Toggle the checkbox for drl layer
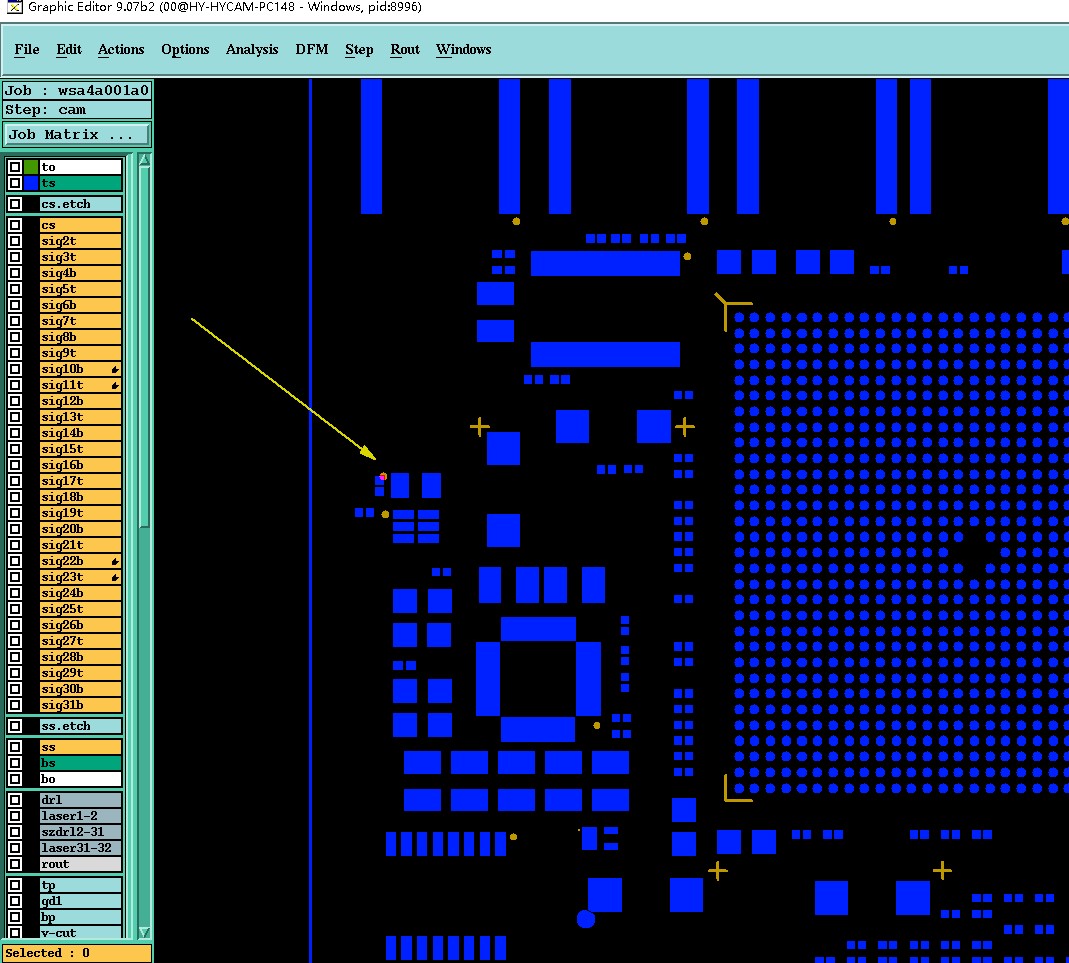 [14, 799]
